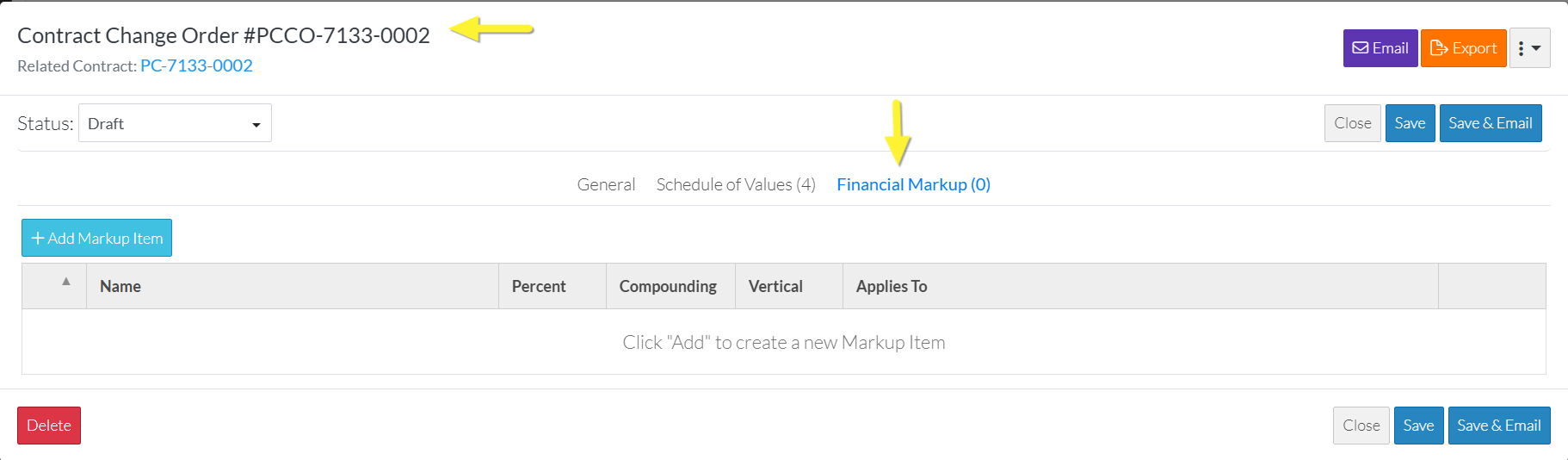Image resolution: width=1568 pixels, height=460 pixels.
Task: Click the Status dropdown caret arrow
Action: (256, 125)
